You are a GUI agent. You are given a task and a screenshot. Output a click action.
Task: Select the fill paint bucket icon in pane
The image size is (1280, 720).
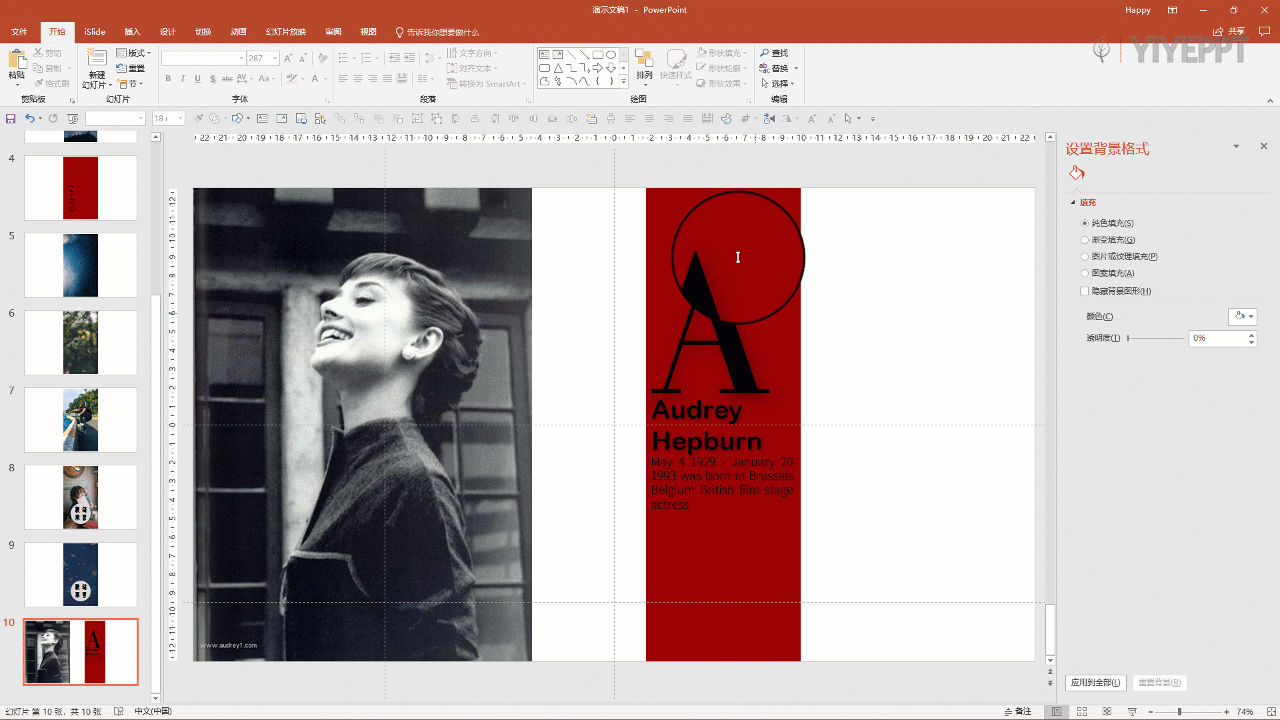(x=1077, y=173)
